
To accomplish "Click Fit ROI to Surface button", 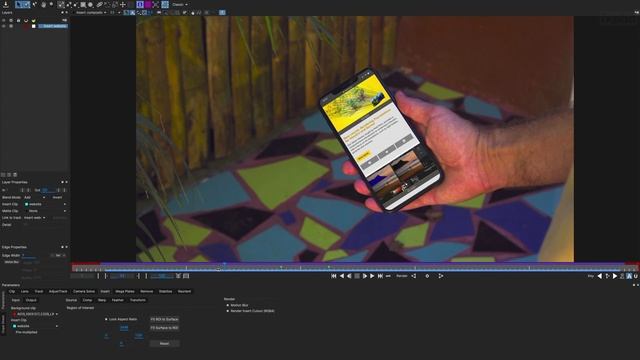I will pos(164,319).
